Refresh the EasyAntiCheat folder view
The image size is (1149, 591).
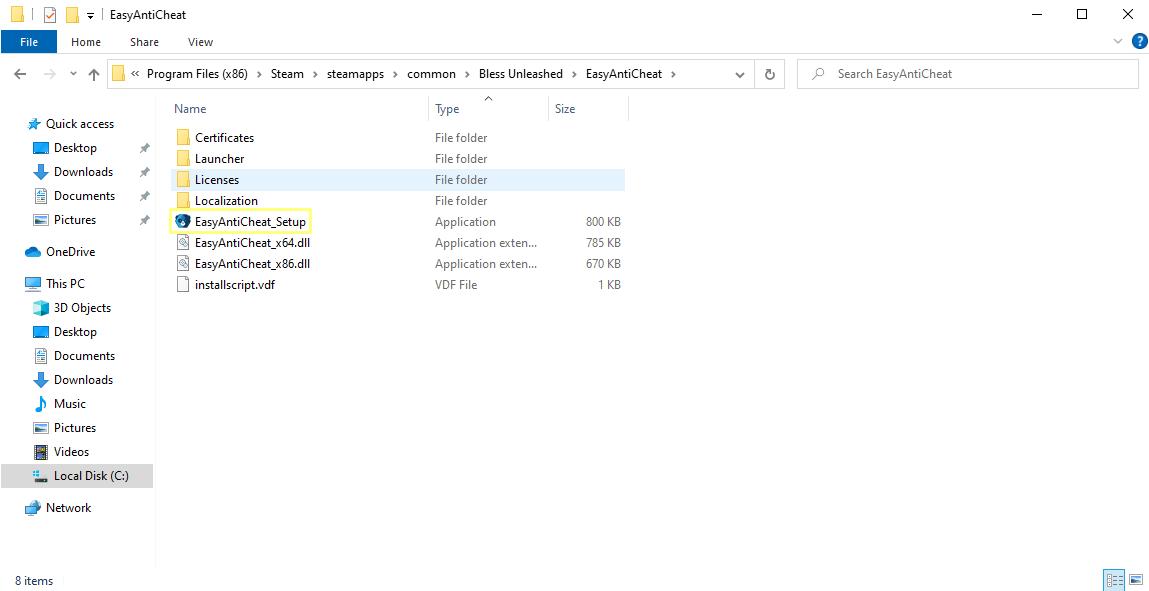coord(769,74)
